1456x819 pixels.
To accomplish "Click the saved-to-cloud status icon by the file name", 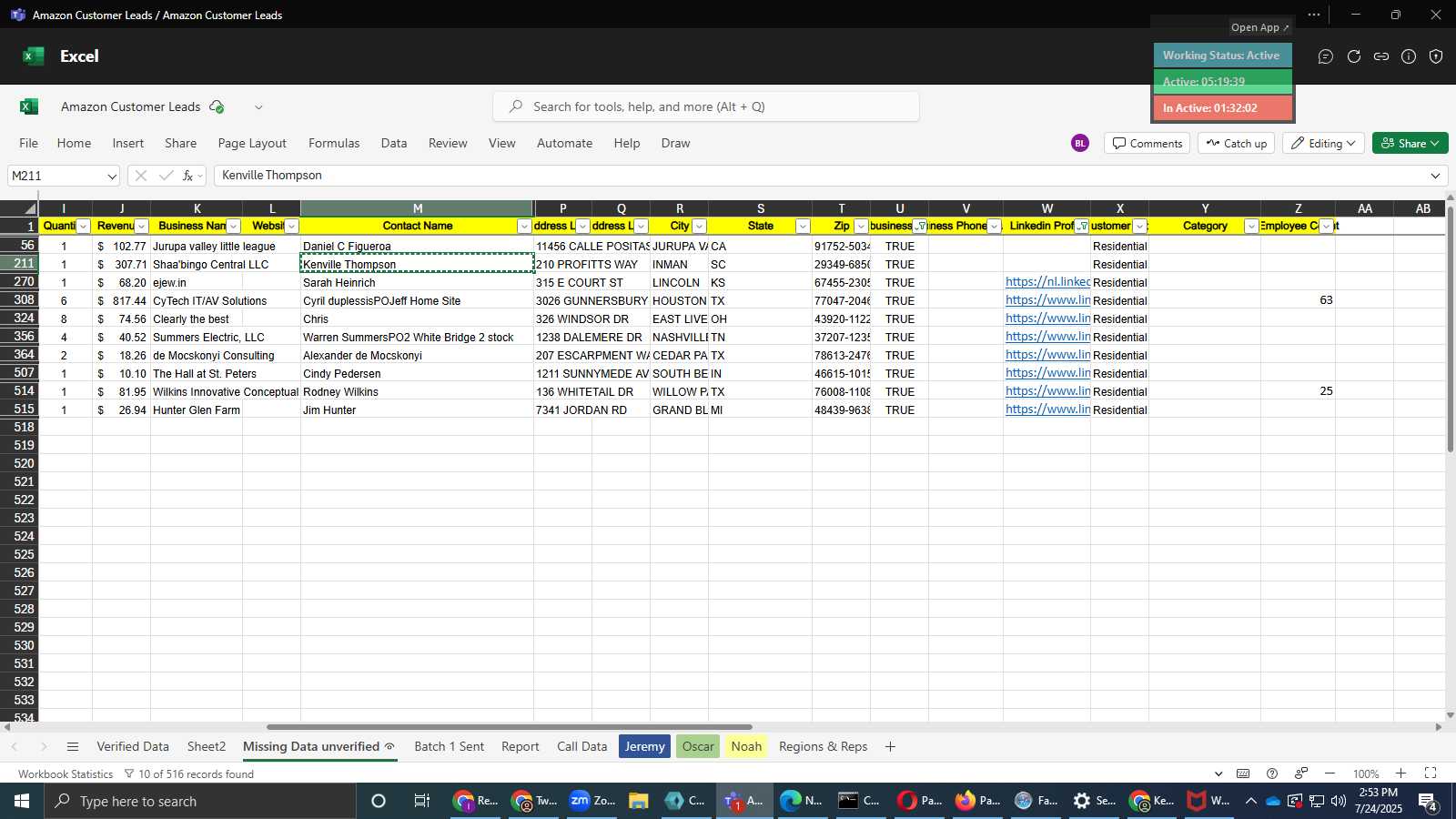I will pyautogui.click(x=217, y=106).
